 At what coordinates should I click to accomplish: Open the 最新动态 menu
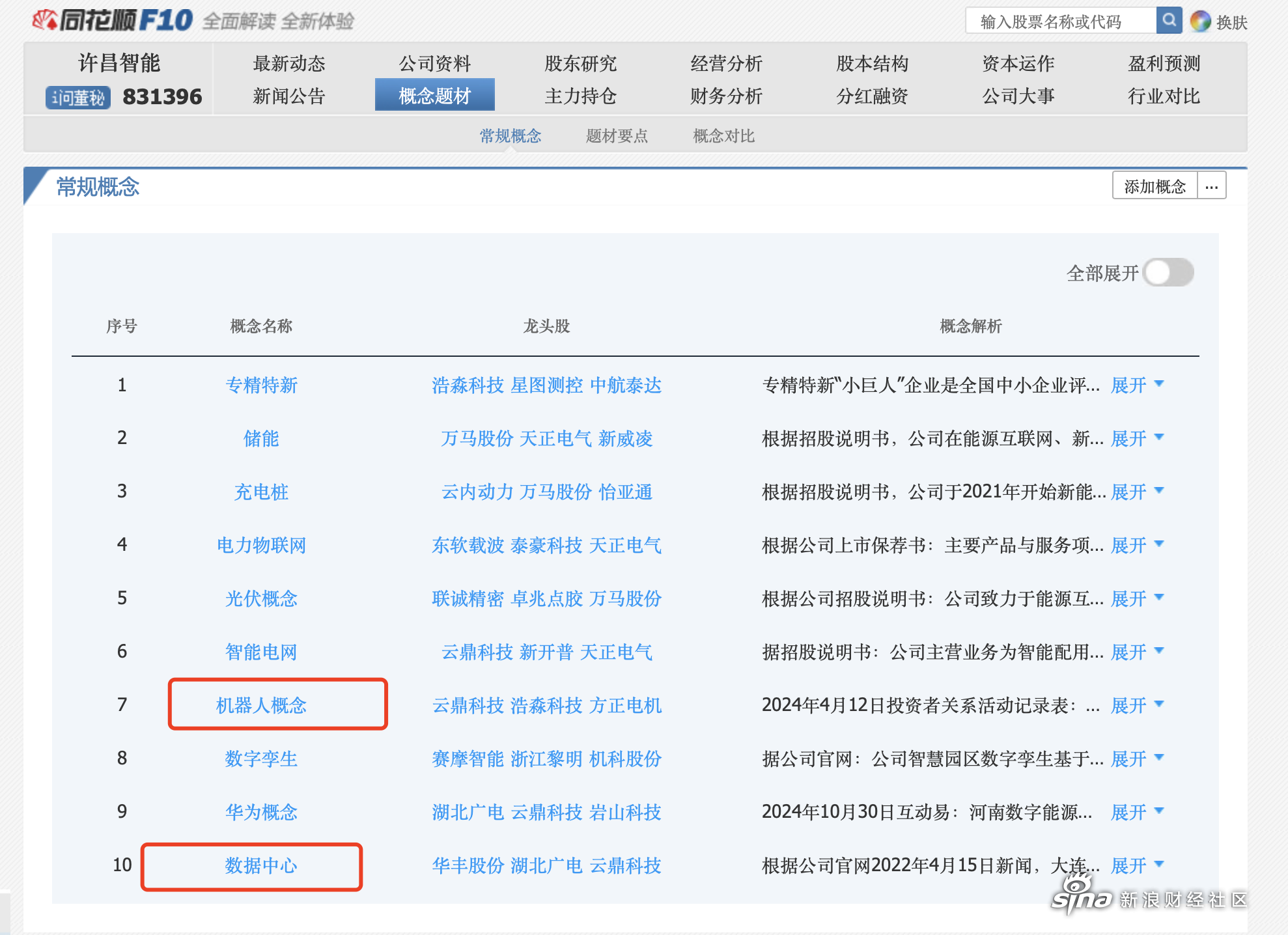289,64
